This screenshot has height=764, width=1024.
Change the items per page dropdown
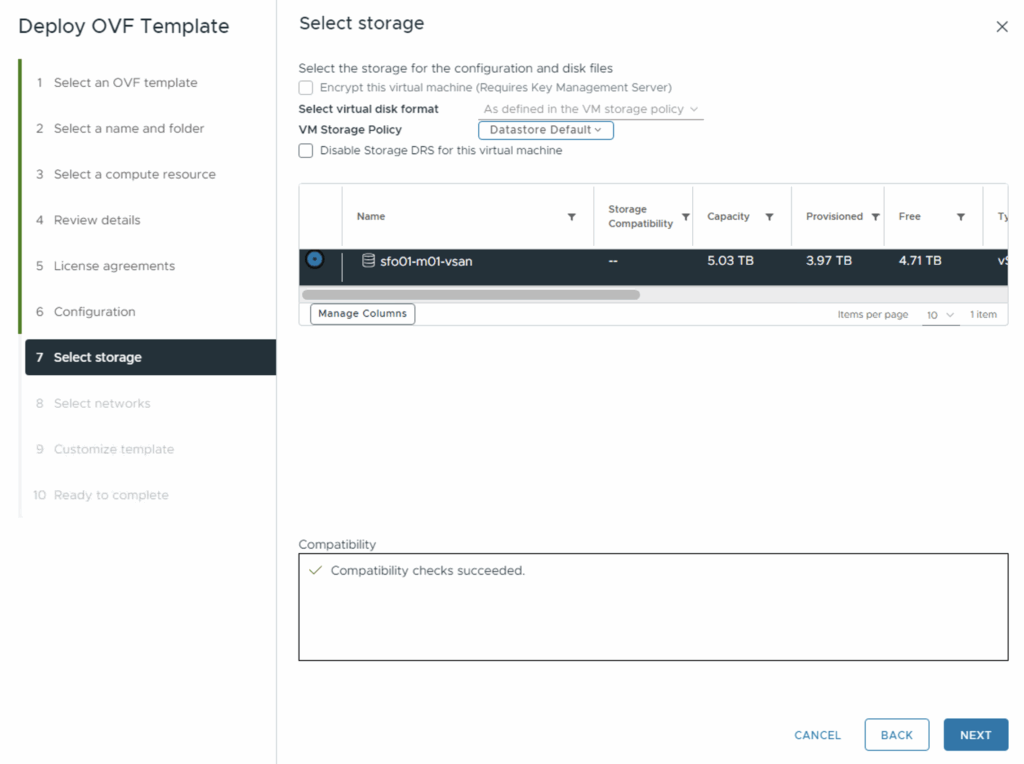(x=940, y=315)
